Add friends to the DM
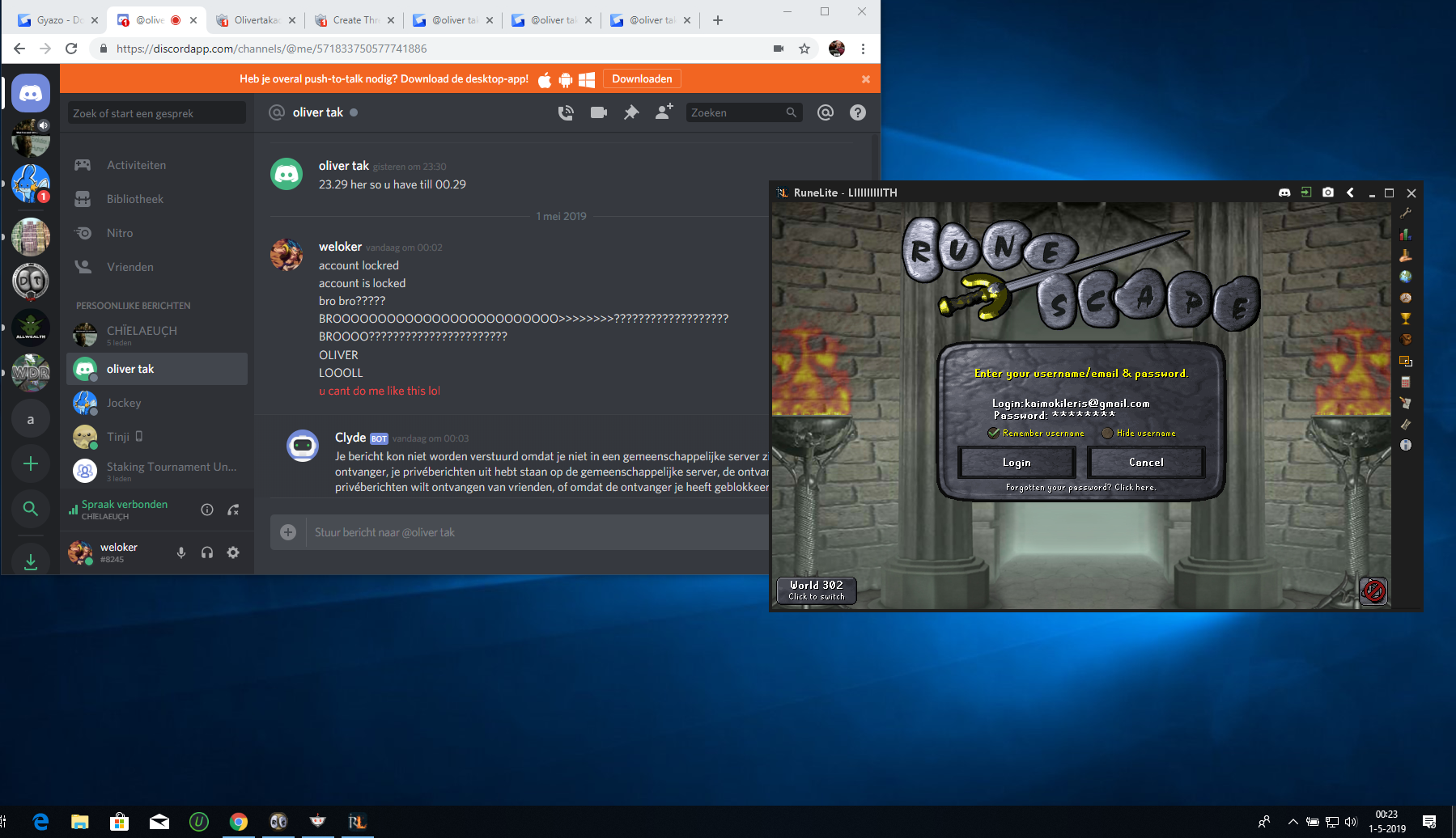This screenshot has width=1456, height=838. (x=664, y=112)
